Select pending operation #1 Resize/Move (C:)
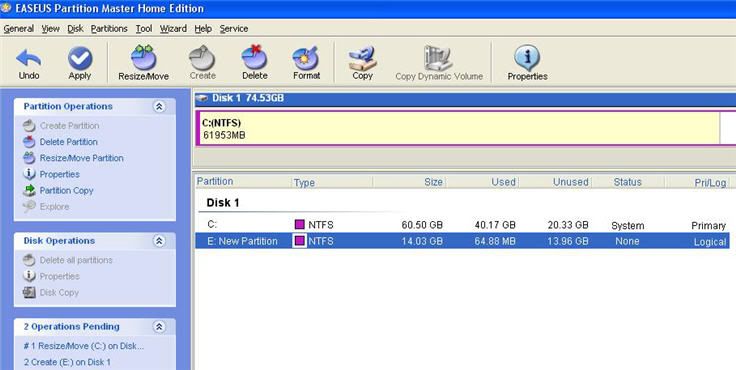Screen dimensions: 736x370 click(84, 346)
